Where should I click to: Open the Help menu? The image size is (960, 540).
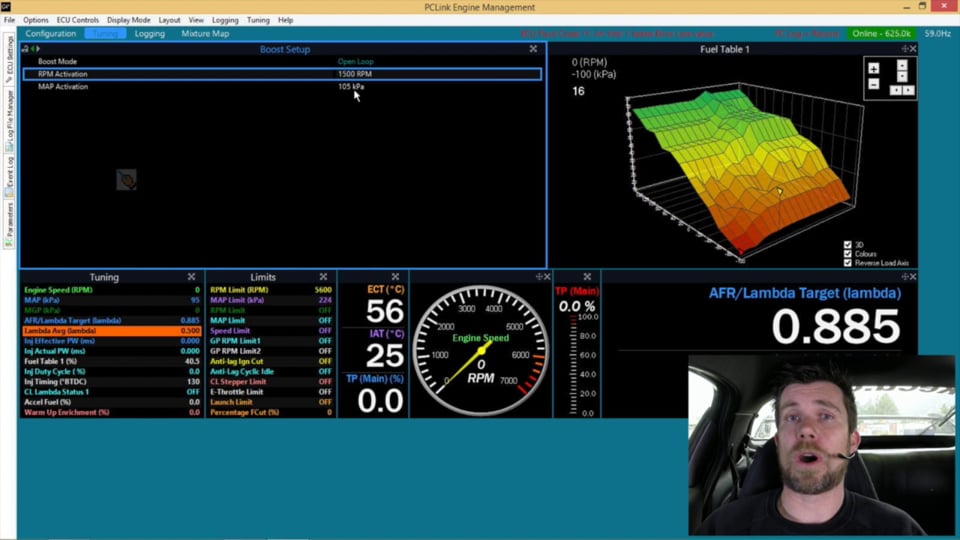[x=285, y=20]
